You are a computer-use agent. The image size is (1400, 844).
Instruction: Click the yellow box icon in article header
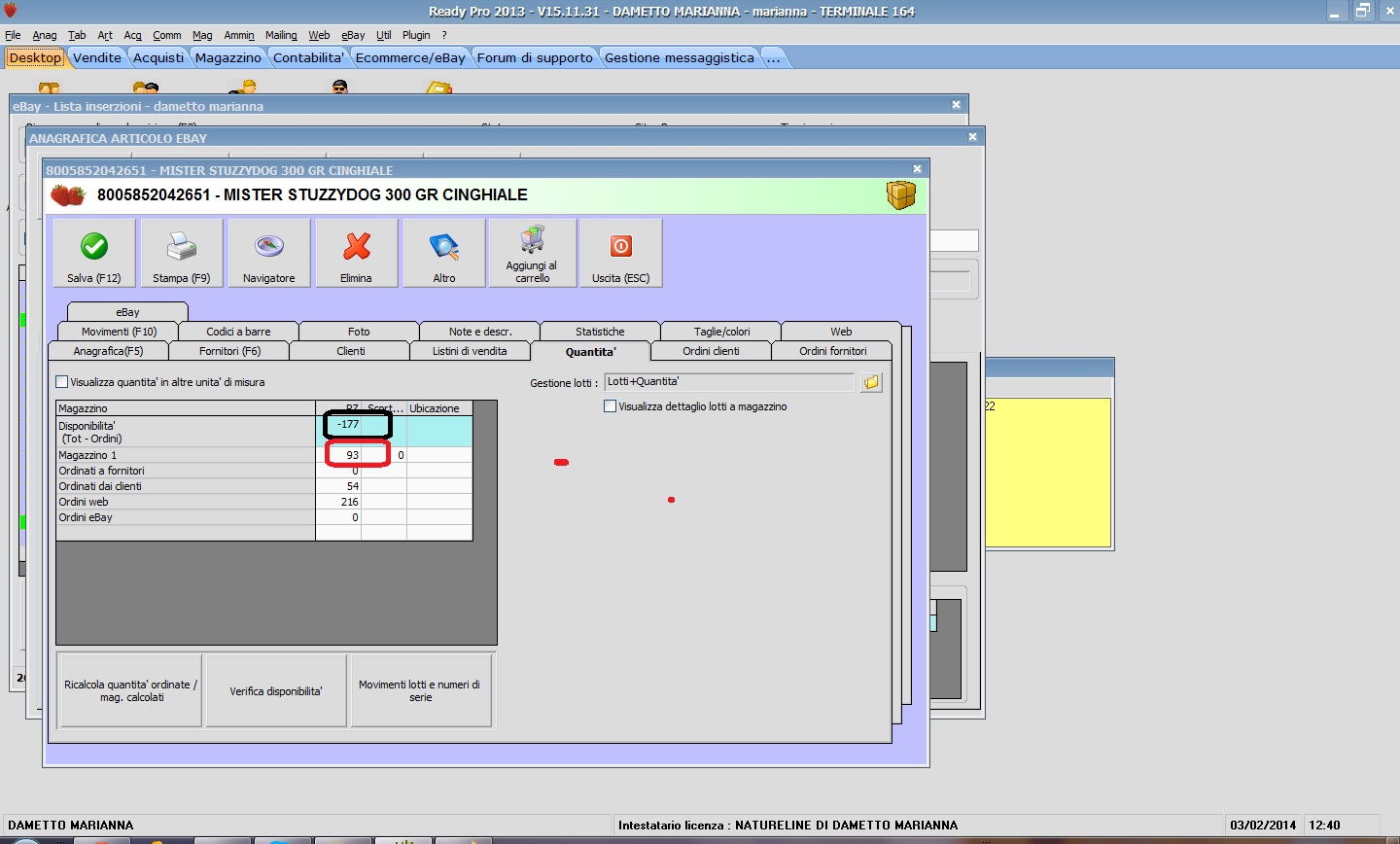[901, 195]
